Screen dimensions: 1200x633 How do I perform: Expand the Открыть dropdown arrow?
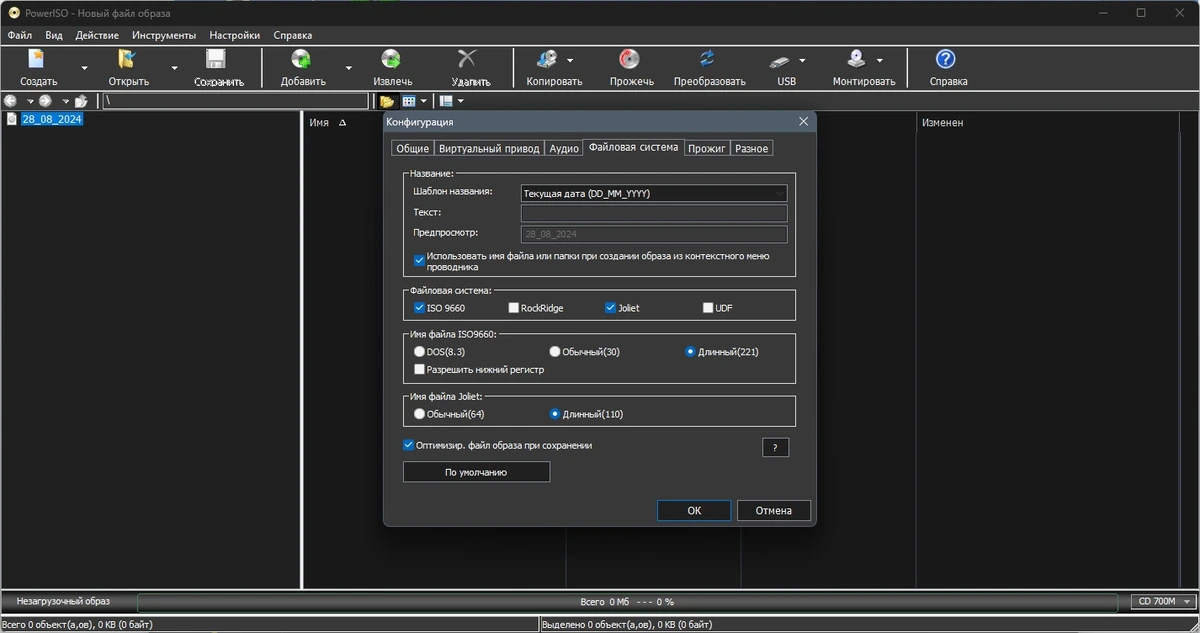pyautogui.click(x=174, y=68)
